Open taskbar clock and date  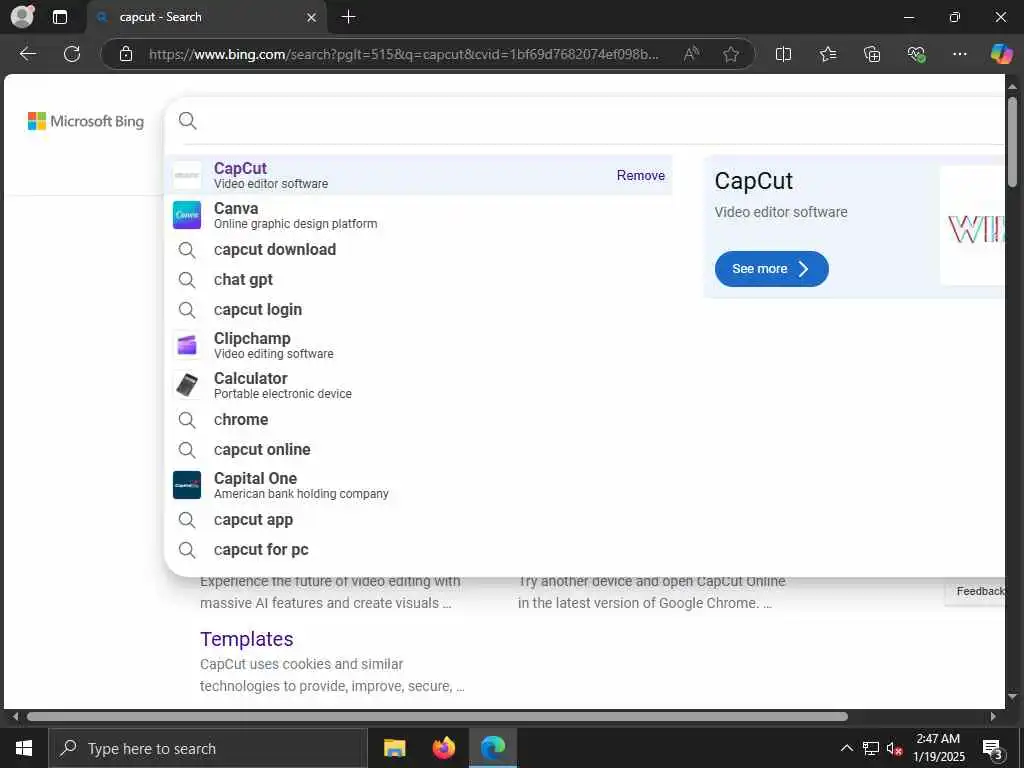[x=938, y=748]
